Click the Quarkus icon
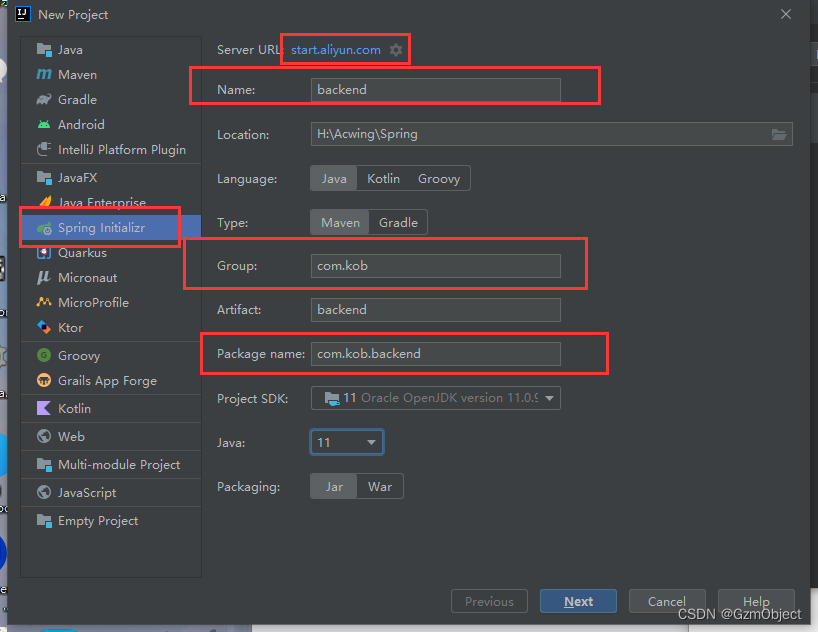 coord(44,253)
